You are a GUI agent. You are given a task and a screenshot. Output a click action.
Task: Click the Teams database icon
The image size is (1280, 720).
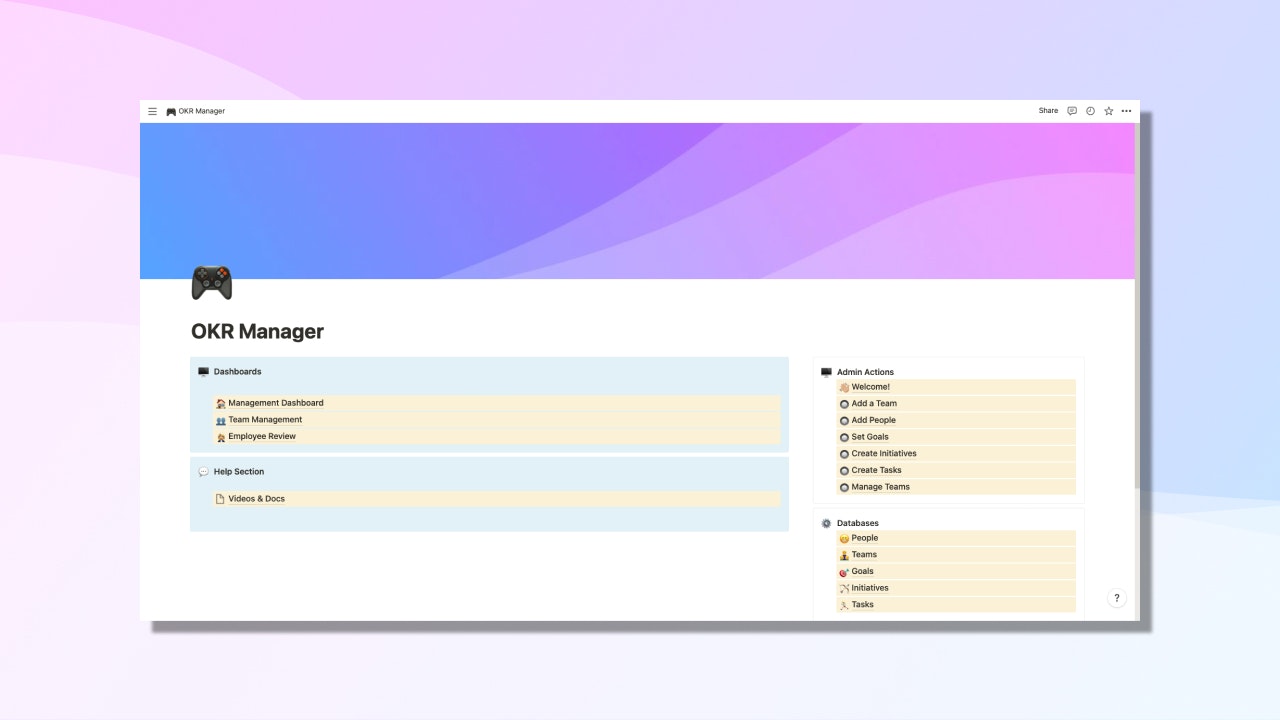click(844, 555)
